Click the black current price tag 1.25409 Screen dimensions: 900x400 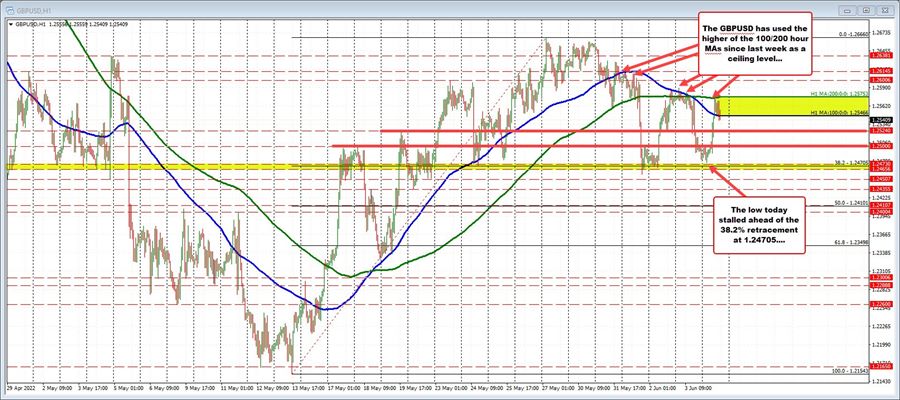[881, 120]
